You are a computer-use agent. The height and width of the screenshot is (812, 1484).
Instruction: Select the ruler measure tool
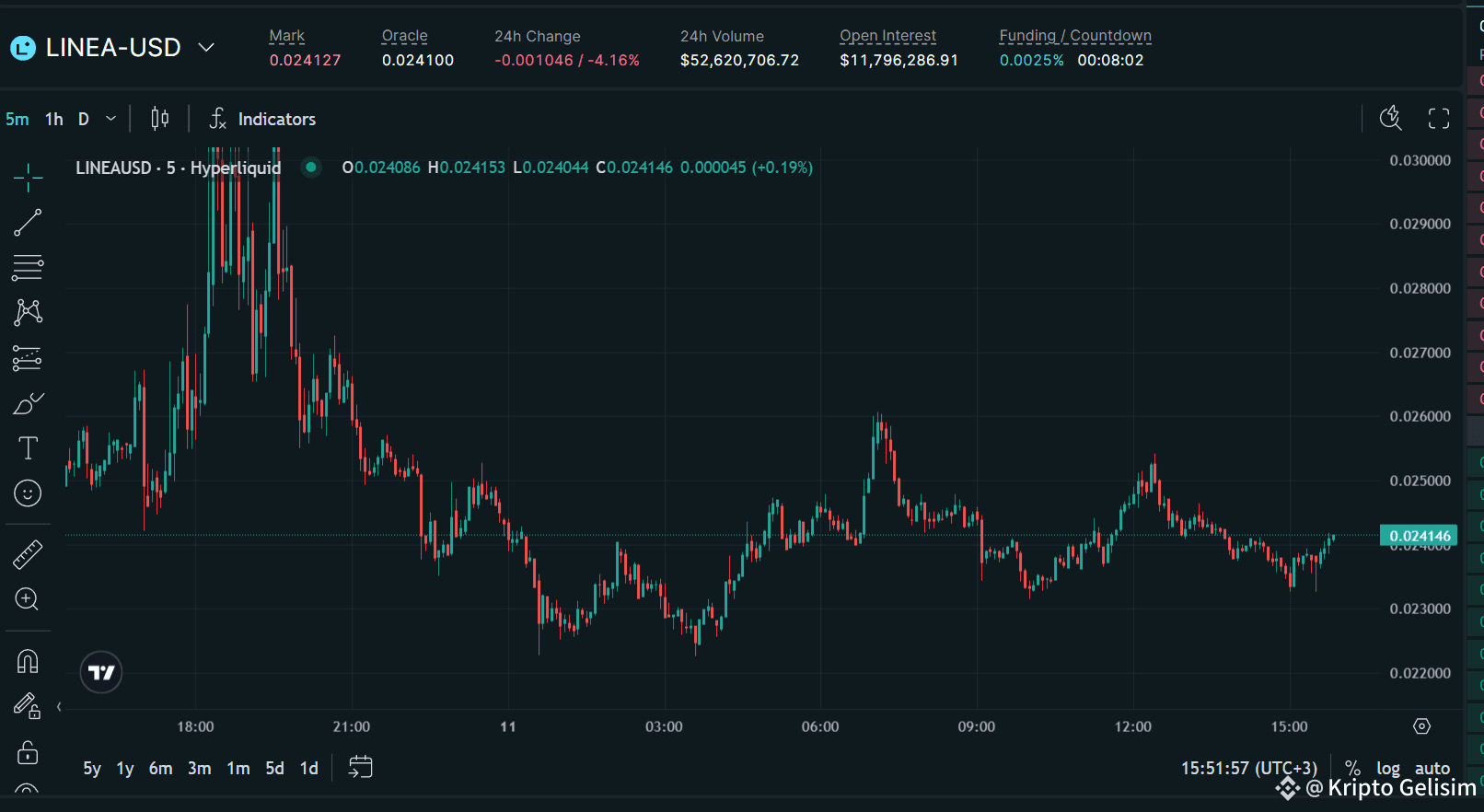pos(28,554)
